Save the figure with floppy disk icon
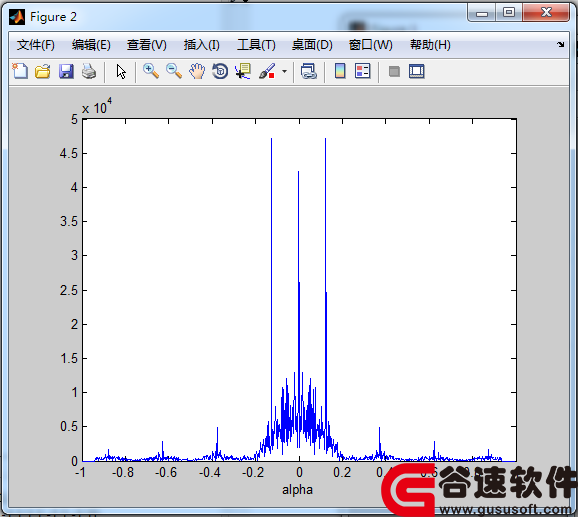Viewport: 578px width, 517px height. tap(66, 71)
